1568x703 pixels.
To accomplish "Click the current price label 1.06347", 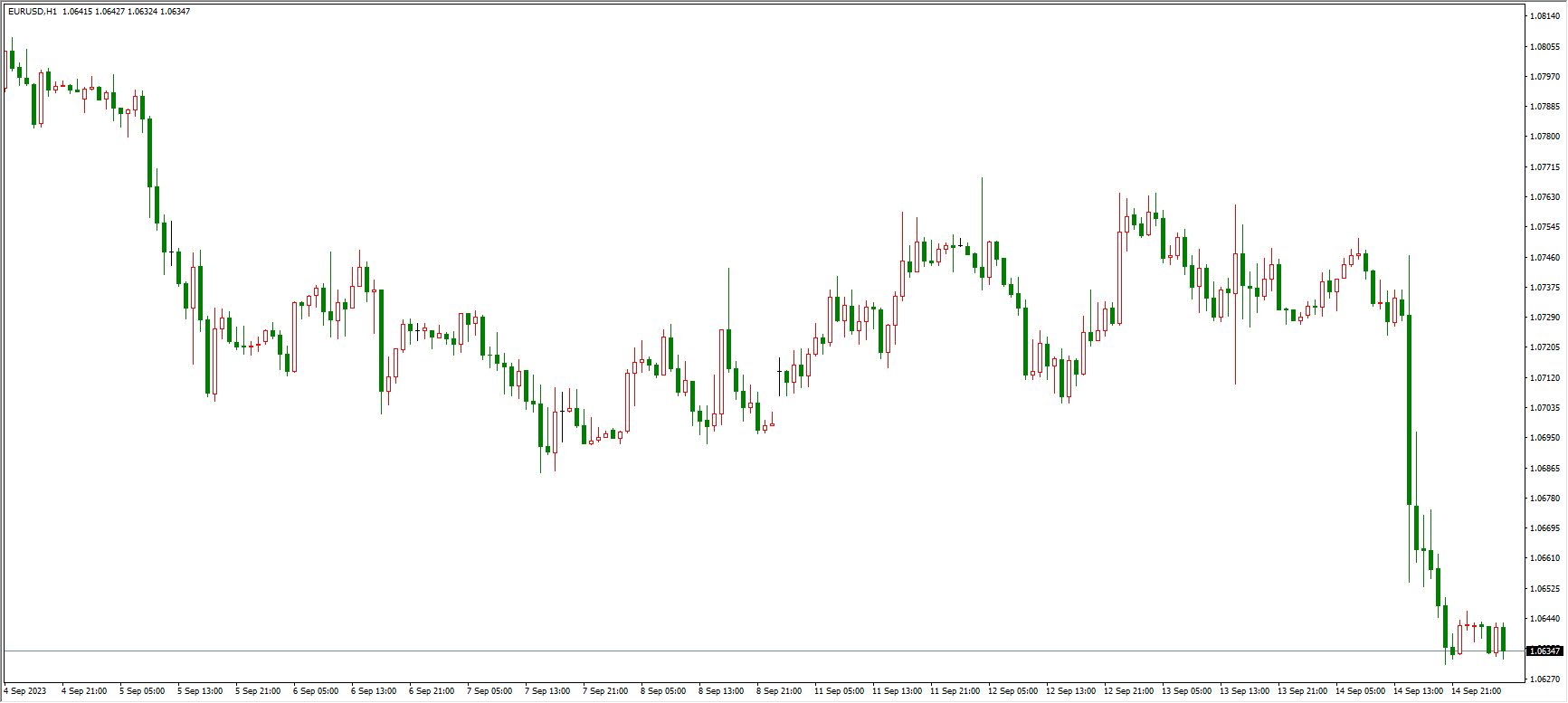I will point(1544,651).
